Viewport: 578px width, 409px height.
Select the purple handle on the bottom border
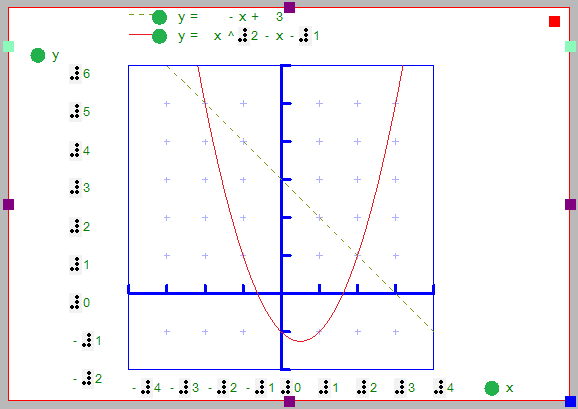[x=289, y=401]
